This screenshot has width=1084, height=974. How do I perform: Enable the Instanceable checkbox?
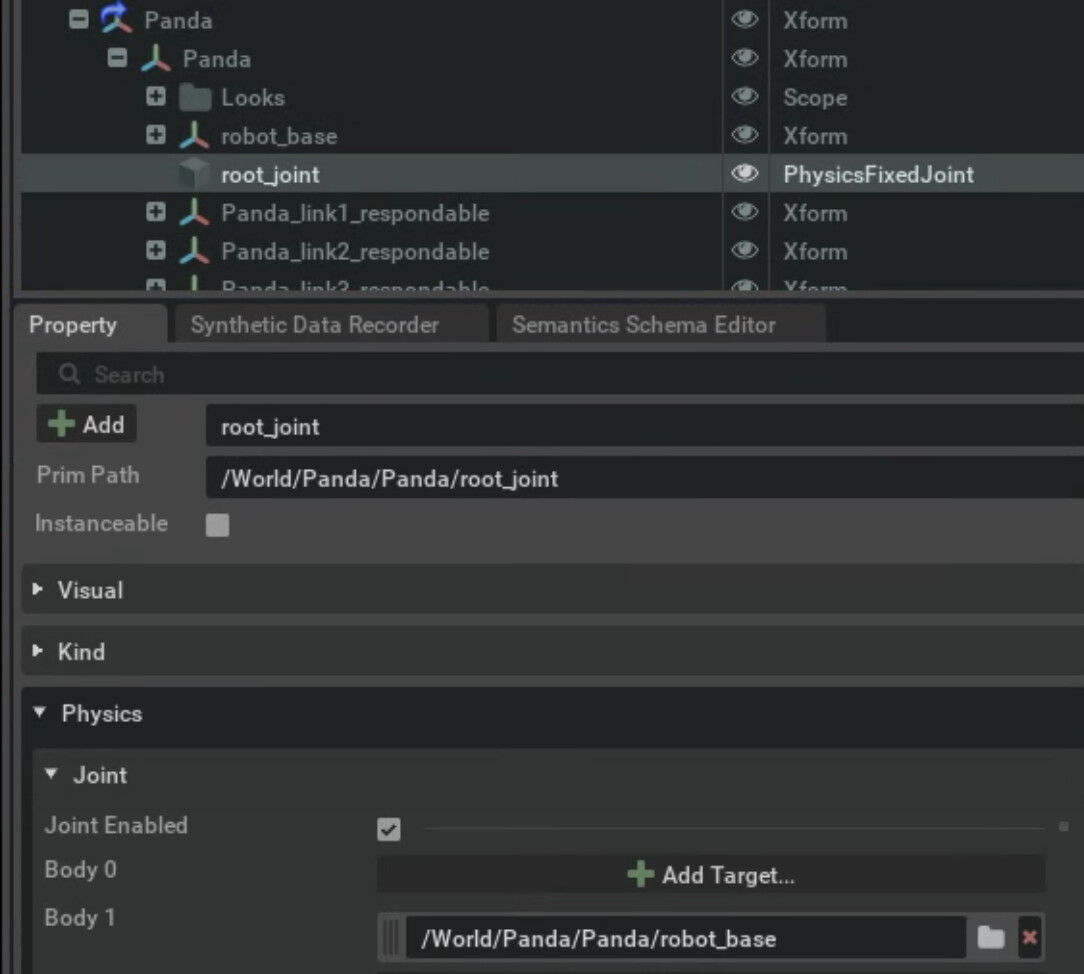click(x=218, y=523)
